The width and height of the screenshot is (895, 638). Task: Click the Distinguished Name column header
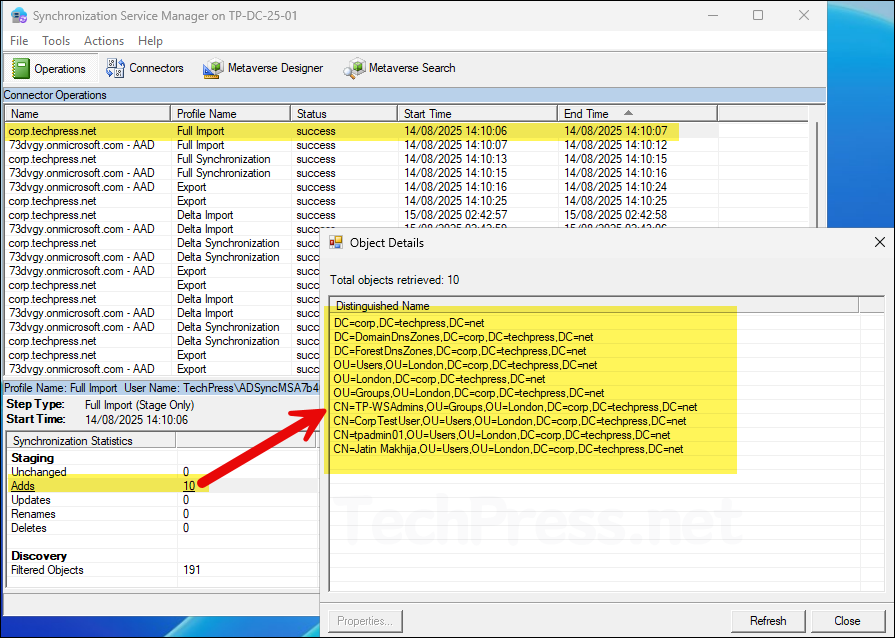[x=594, y=306]
